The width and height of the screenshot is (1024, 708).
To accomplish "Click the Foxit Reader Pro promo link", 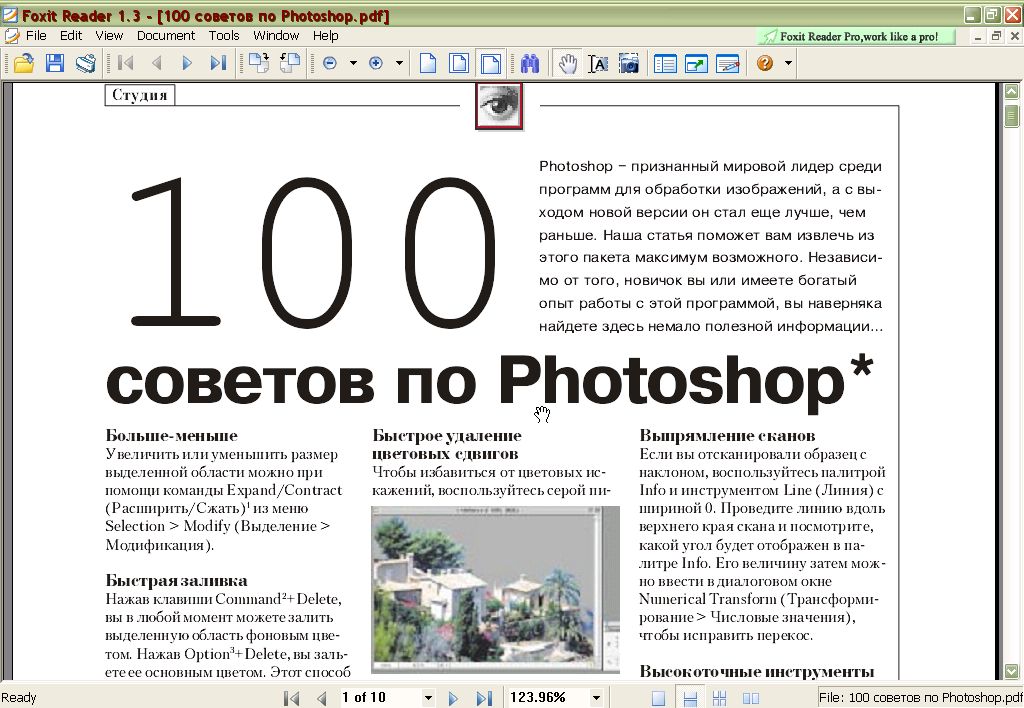I will coord(856,37).
